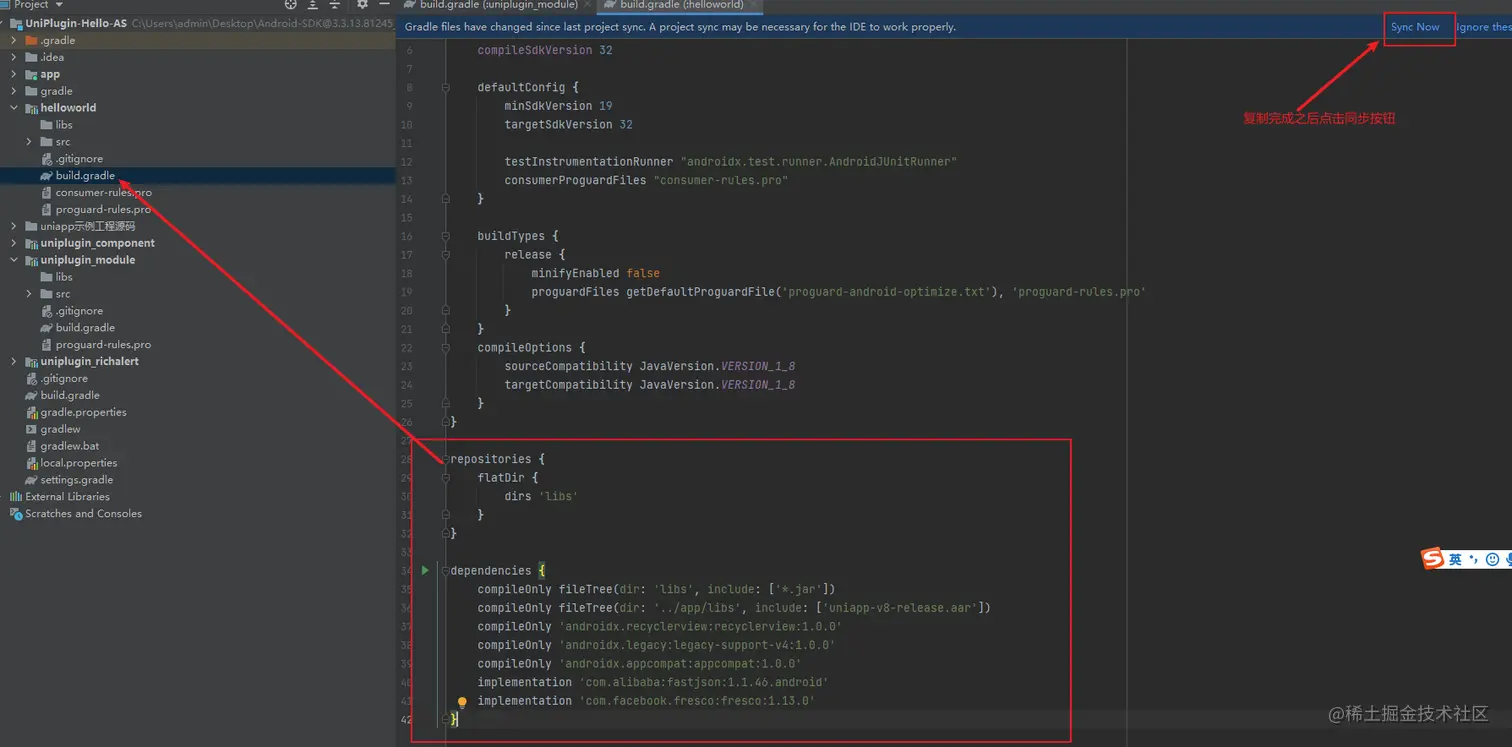Select libs folder under uniplugin_module
The image size is (1512, 747).
56,277
